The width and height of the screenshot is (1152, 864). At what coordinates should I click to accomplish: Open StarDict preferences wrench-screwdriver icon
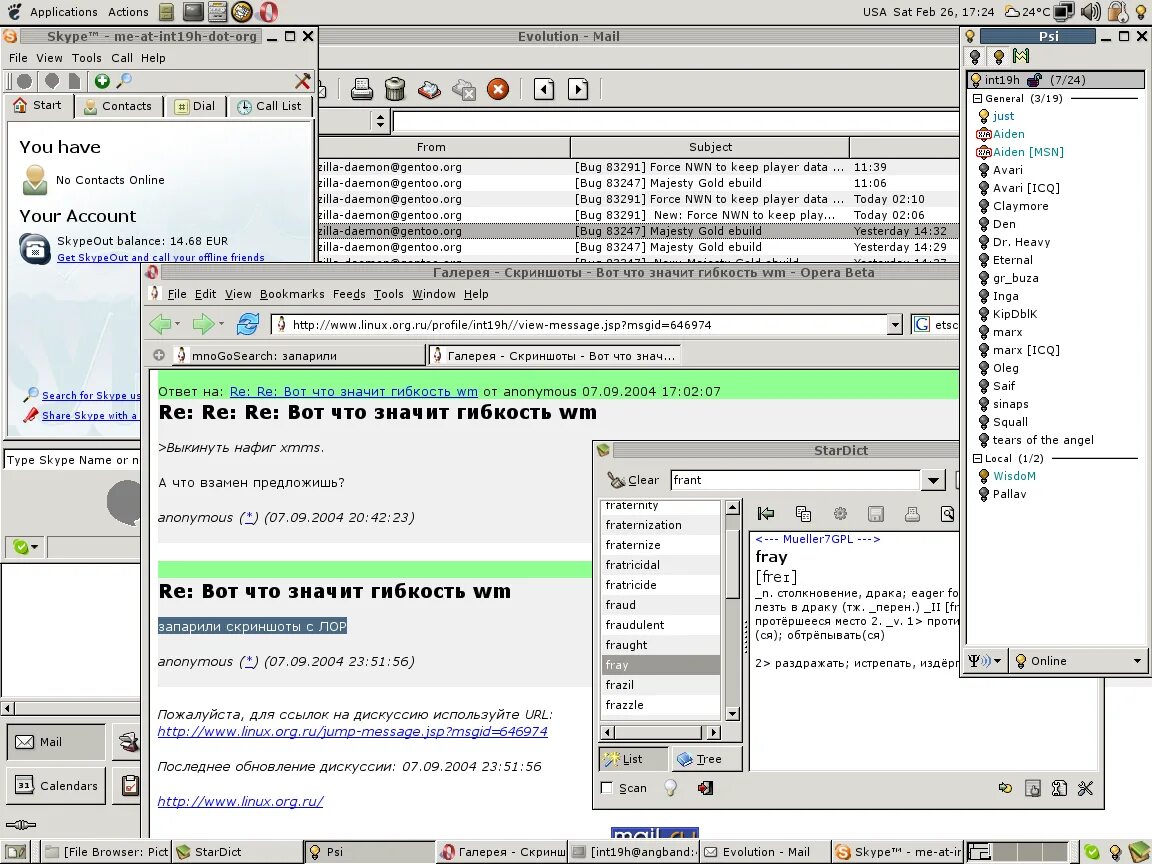(x=1085, y=788)
